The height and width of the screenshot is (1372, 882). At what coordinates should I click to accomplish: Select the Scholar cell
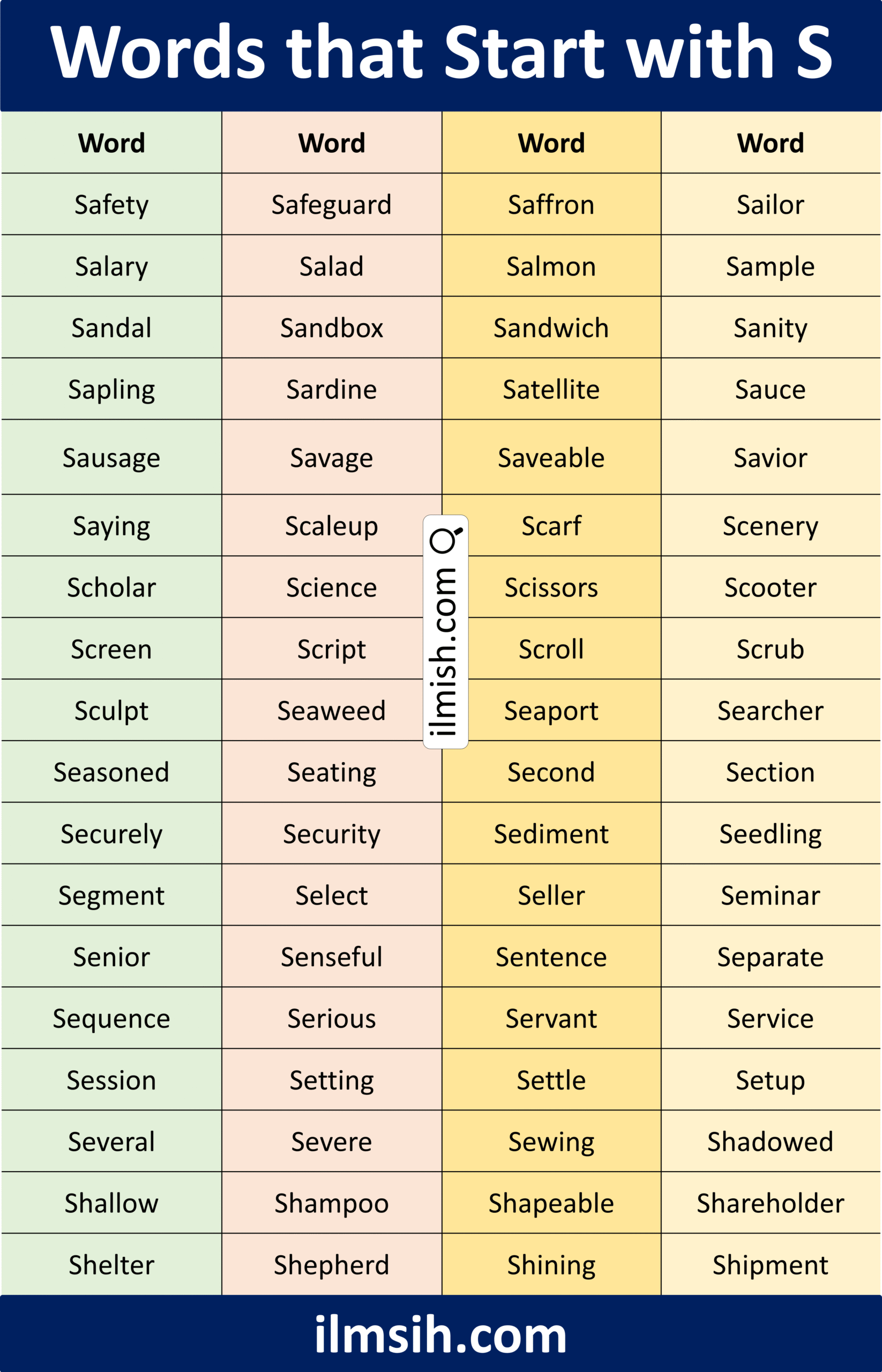(111, 587)
